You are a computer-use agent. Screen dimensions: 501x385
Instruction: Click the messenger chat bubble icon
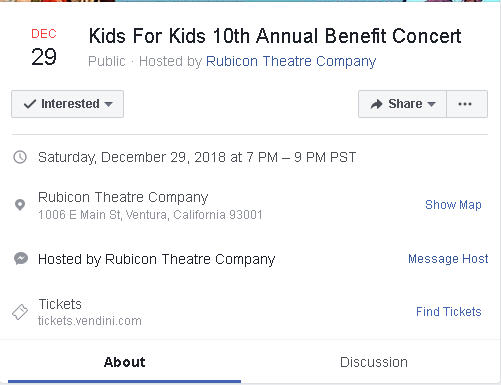[21, 259]
